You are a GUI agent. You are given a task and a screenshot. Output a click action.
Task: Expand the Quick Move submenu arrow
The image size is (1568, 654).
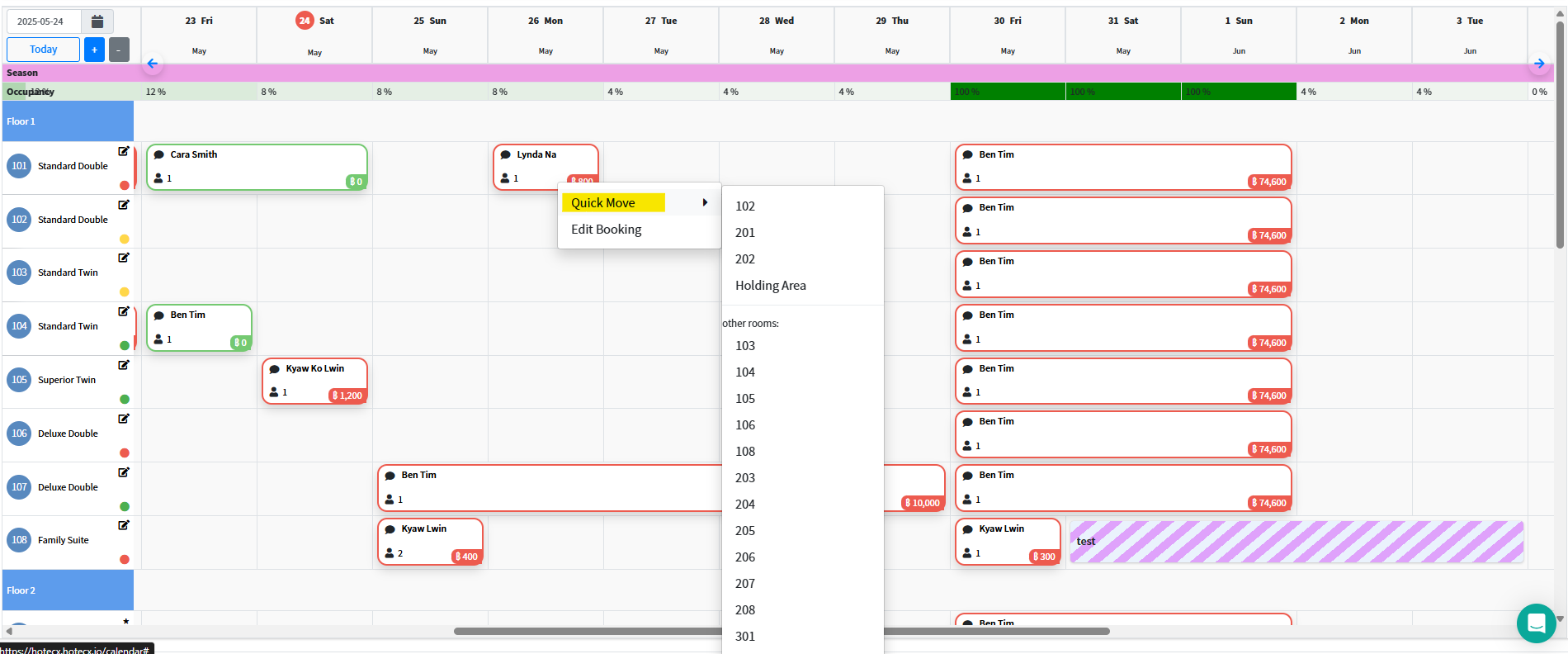[x=705, y=202]
